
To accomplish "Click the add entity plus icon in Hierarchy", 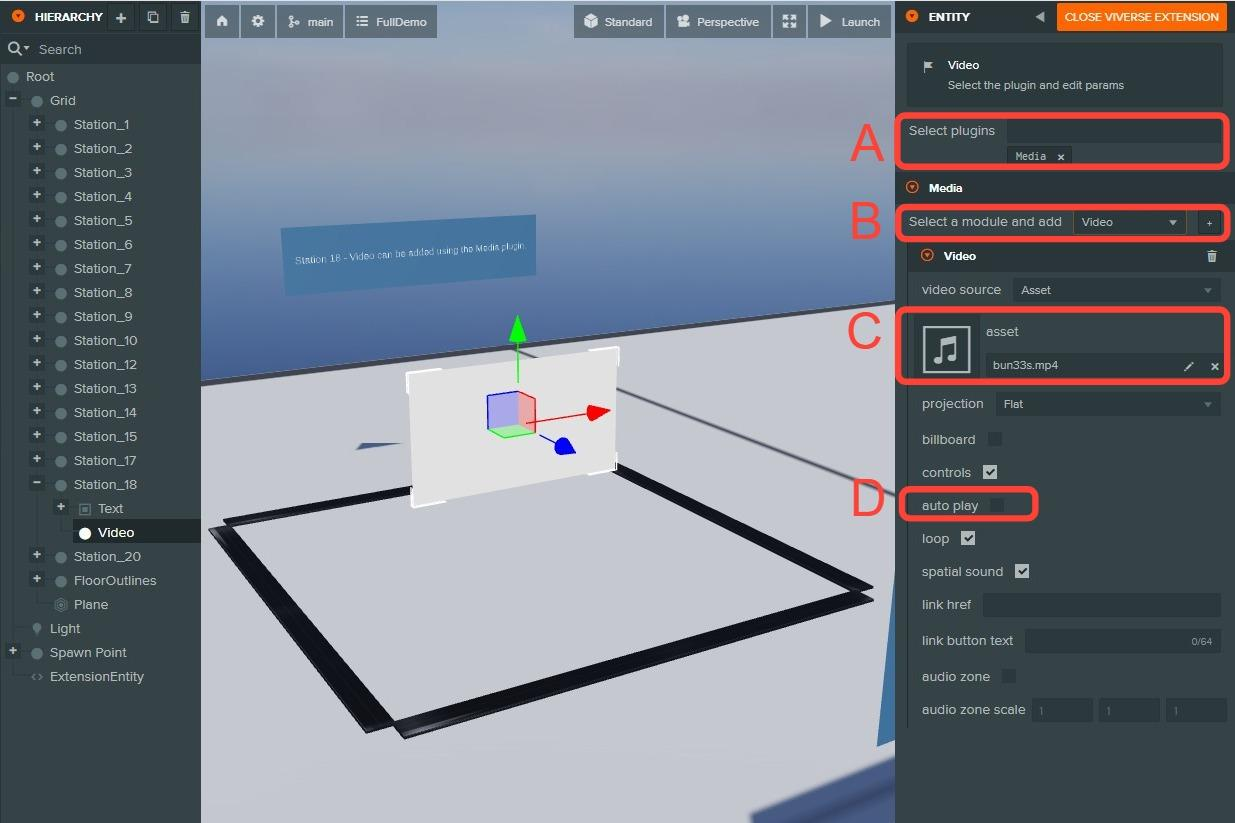I will click(x=121, y=18).
